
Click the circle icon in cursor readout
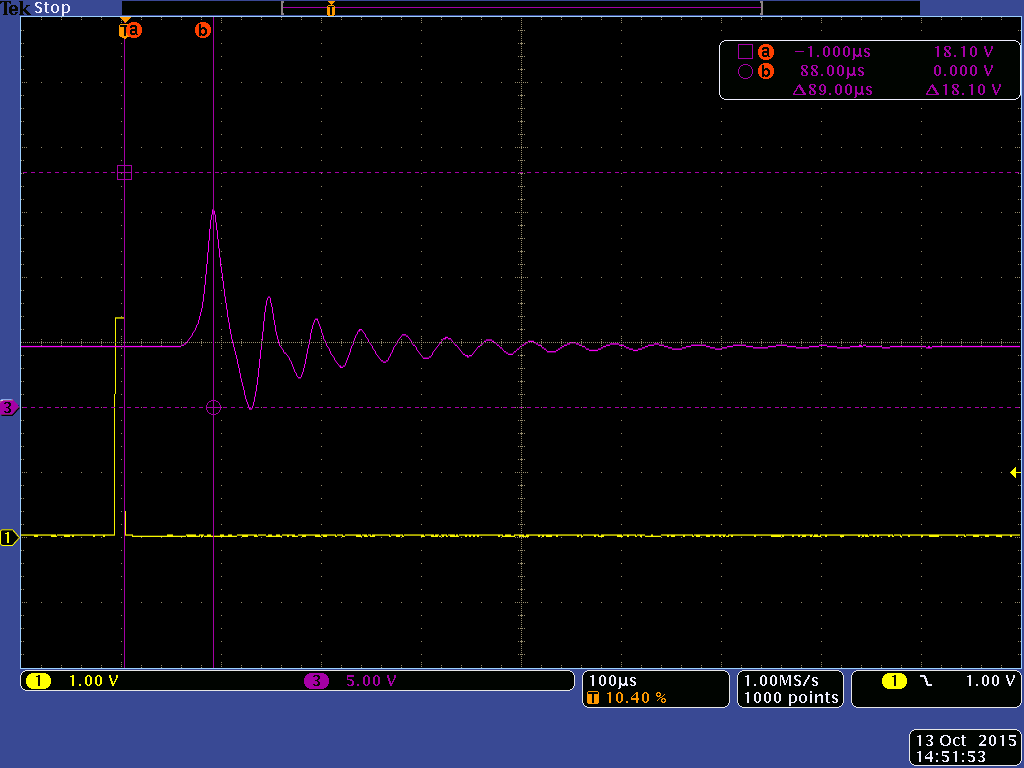[x=745, y=71]
